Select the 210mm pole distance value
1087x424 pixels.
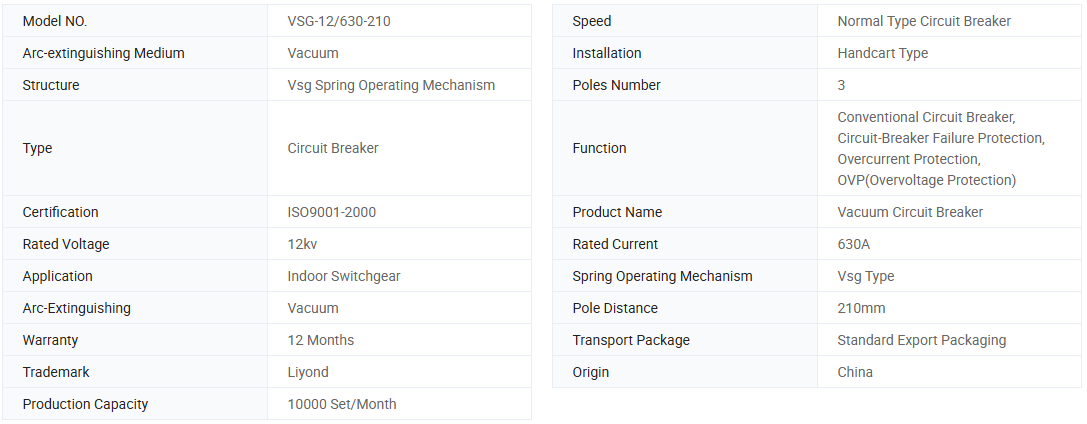[861, 308]
